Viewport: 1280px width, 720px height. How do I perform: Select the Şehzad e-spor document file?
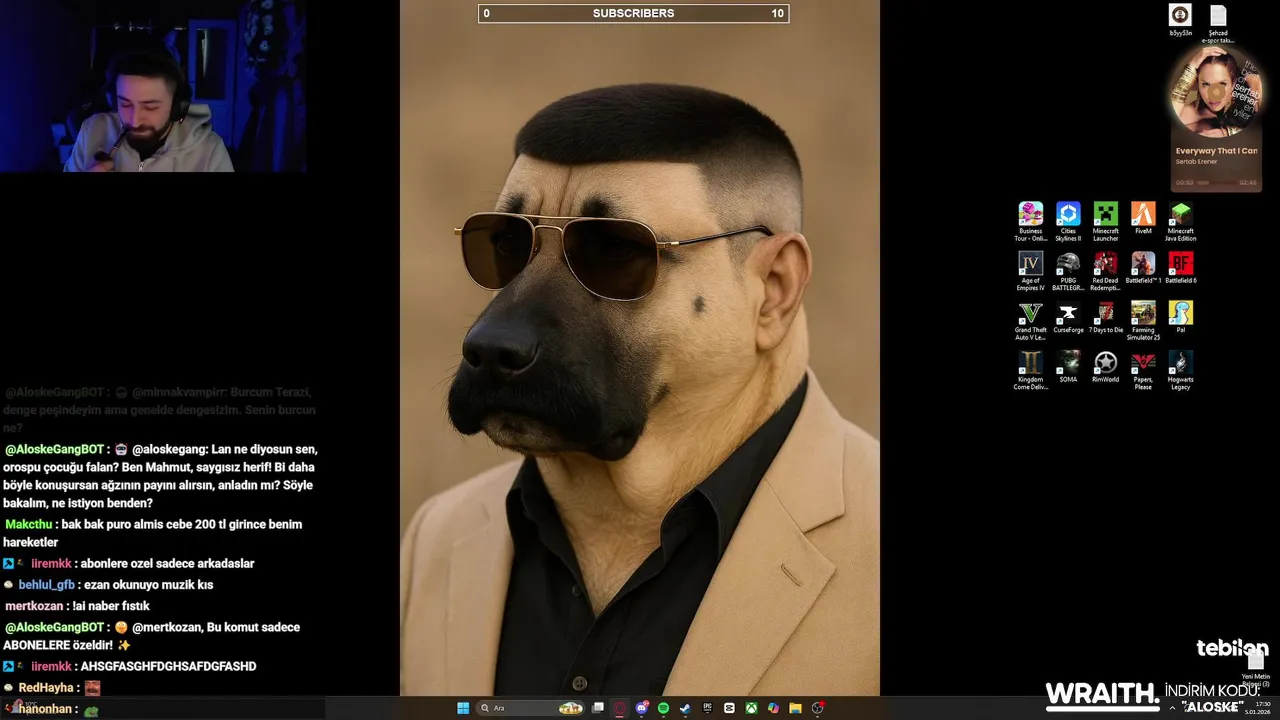click(x=1218, y=24)
